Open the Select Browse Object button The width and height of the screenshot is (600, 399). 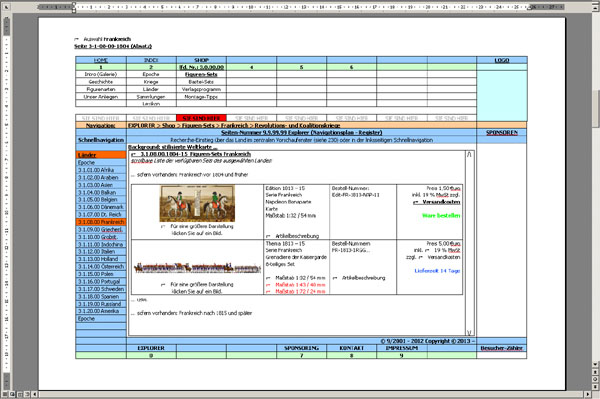595,379
